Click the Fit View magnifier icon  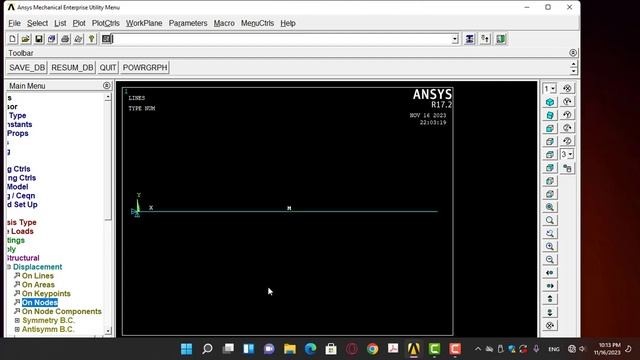click(550, 207)
